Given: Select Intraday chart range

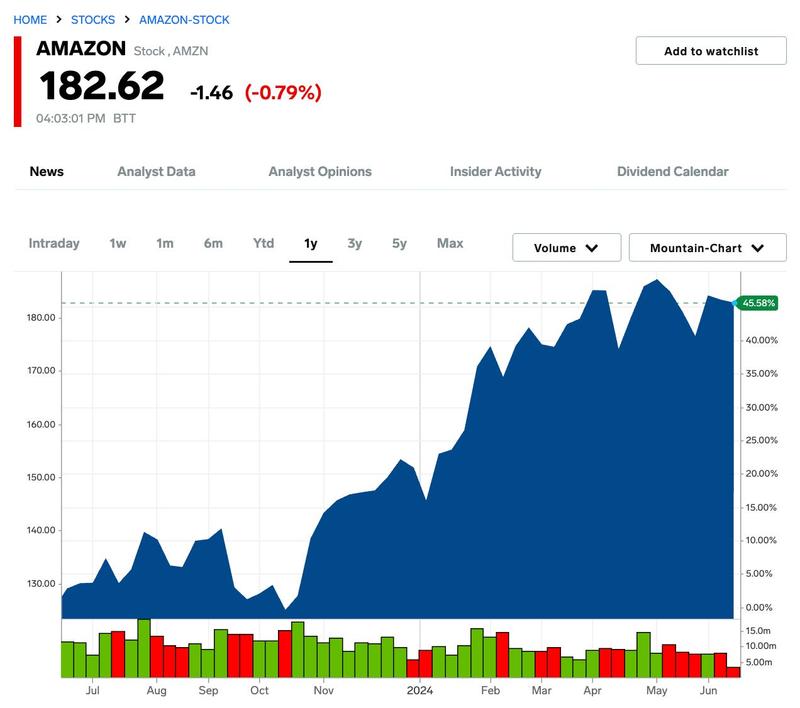Looking at the screenshot, I should pyautogui.click(x=54, y=243).
